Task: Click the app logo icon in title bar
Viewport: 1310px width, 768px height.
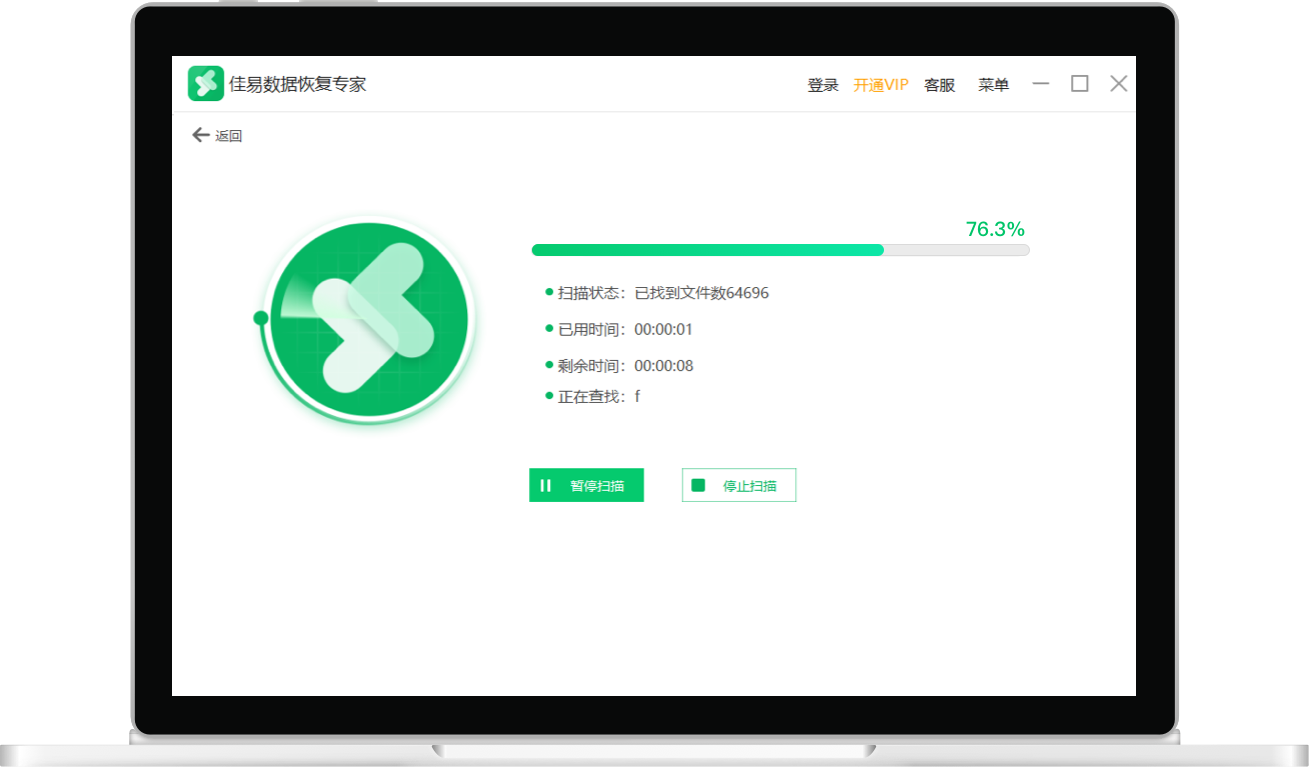Action: click(204, 83)
